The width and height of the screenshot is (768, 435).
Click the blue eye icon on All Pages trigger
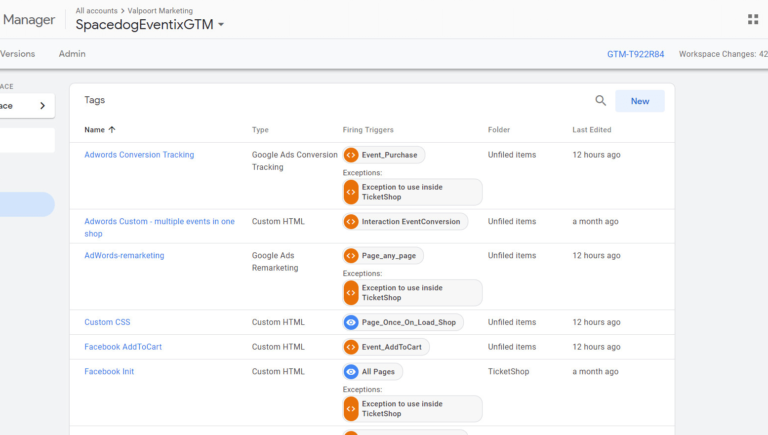pyautogui.click(x=351, y=372)
